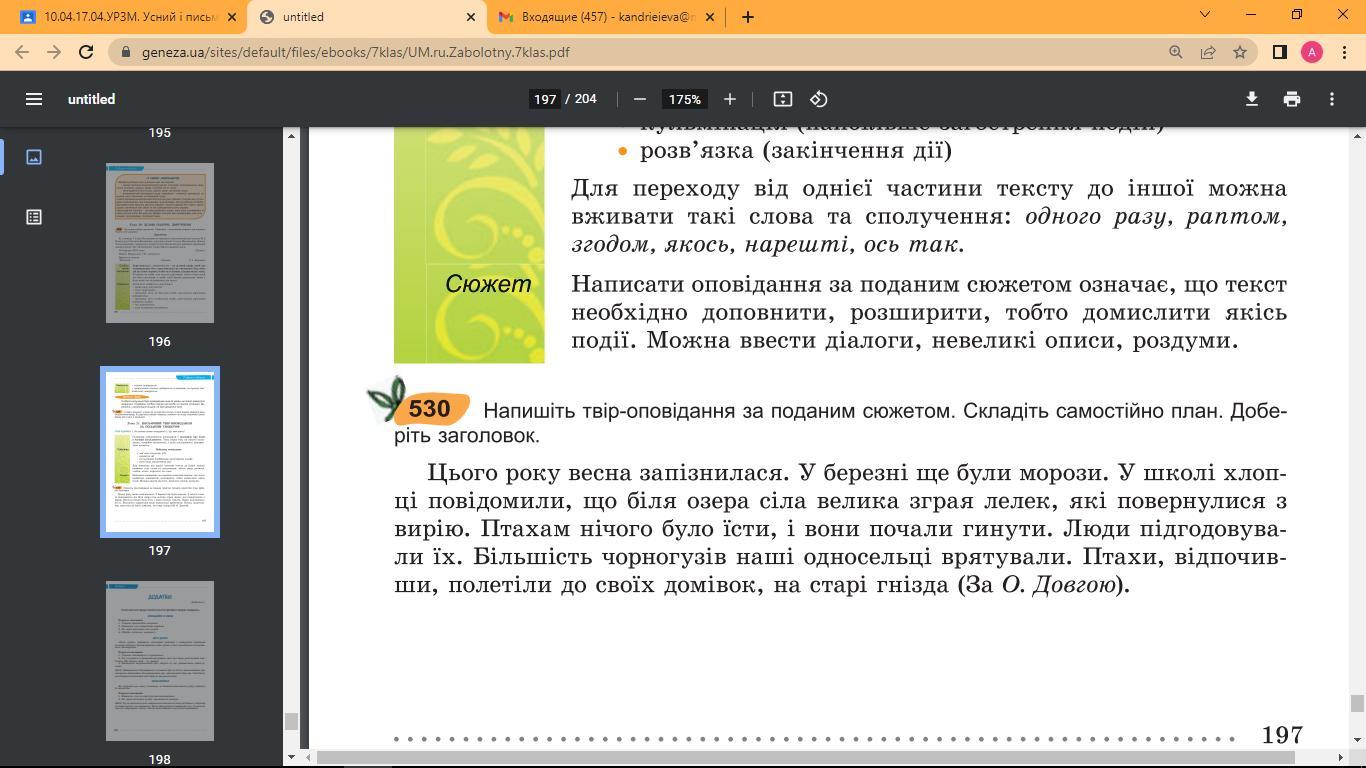The image size is (1366, 768).
Task: Click the thumbnail panel scroll down arrow
Action: [x=291, y=757]
